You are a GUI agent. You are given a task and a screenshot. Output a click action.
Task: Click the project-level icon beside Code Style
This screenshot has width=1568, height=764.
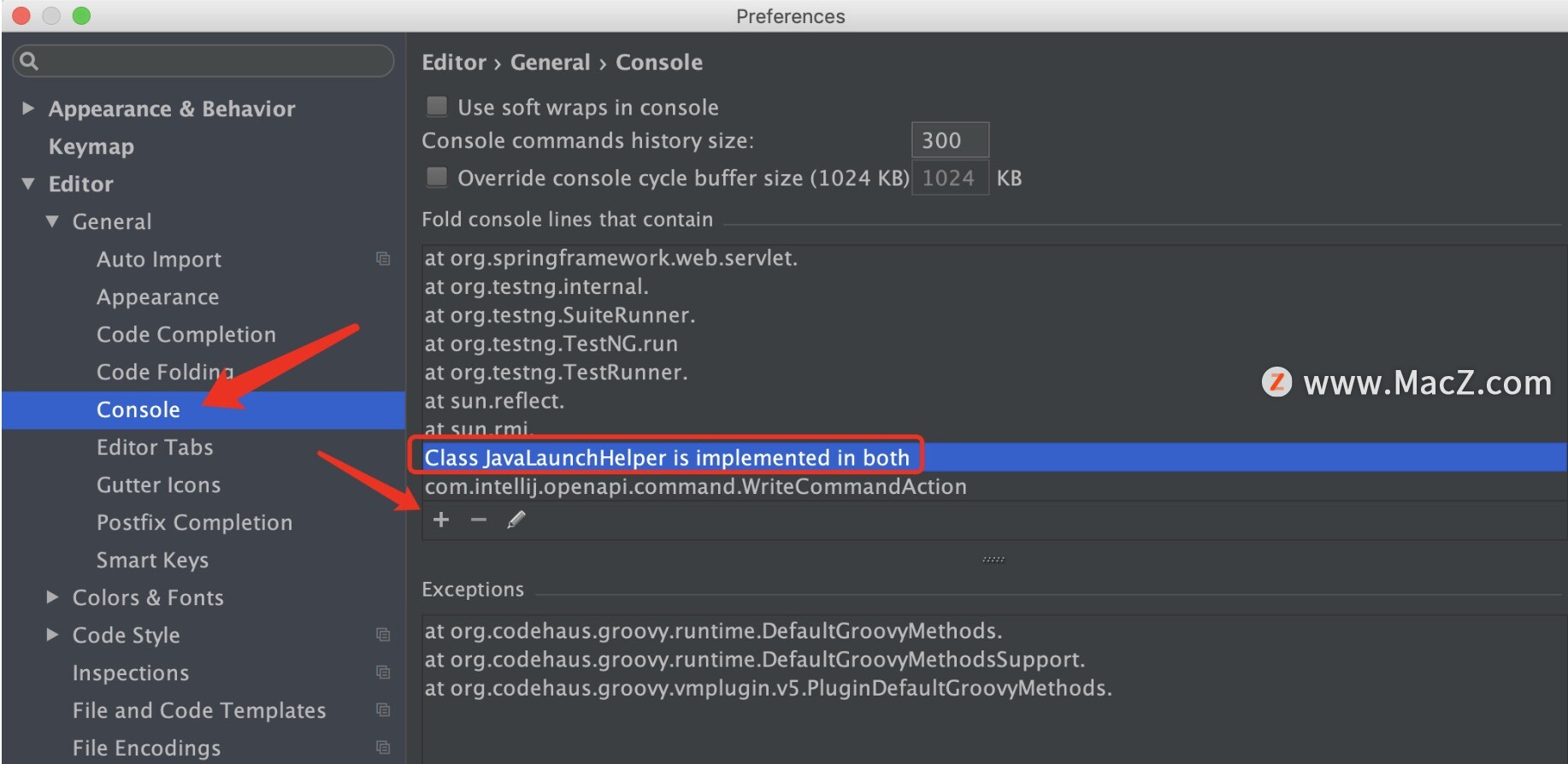pos(383,635)
